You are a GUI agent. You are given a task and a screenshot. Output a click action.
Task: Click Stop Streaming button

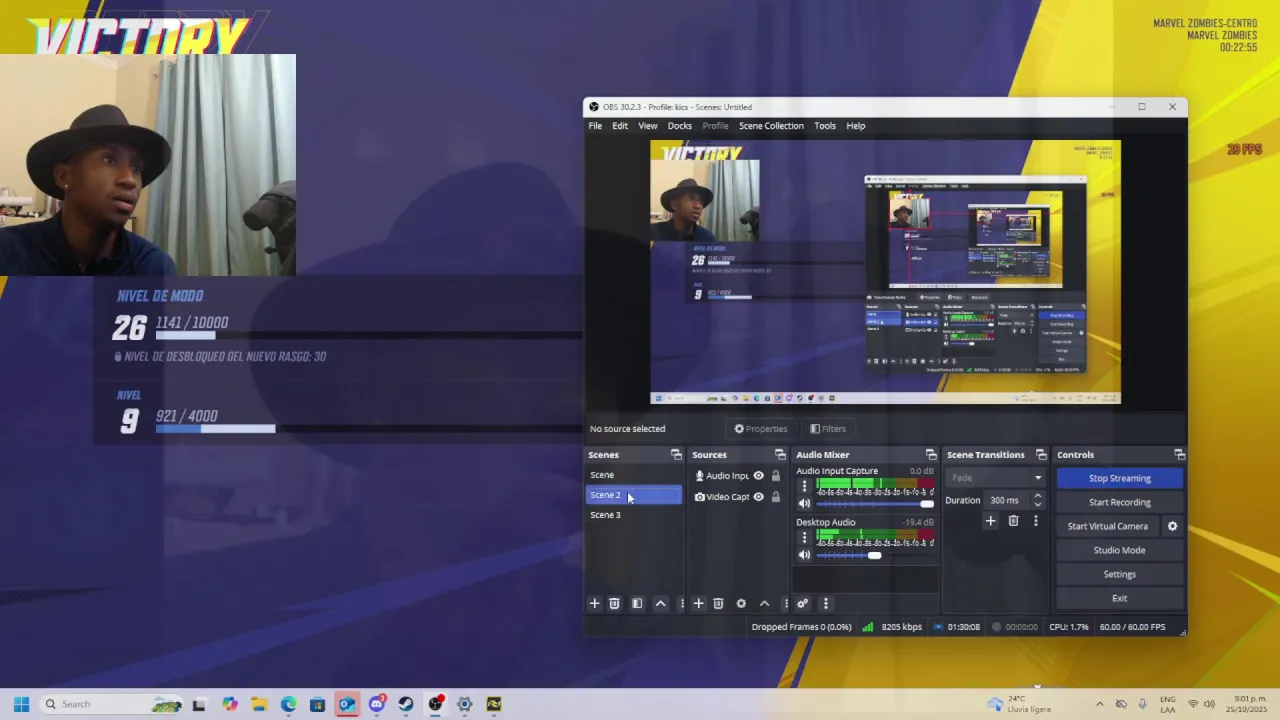coord(1119,478)
